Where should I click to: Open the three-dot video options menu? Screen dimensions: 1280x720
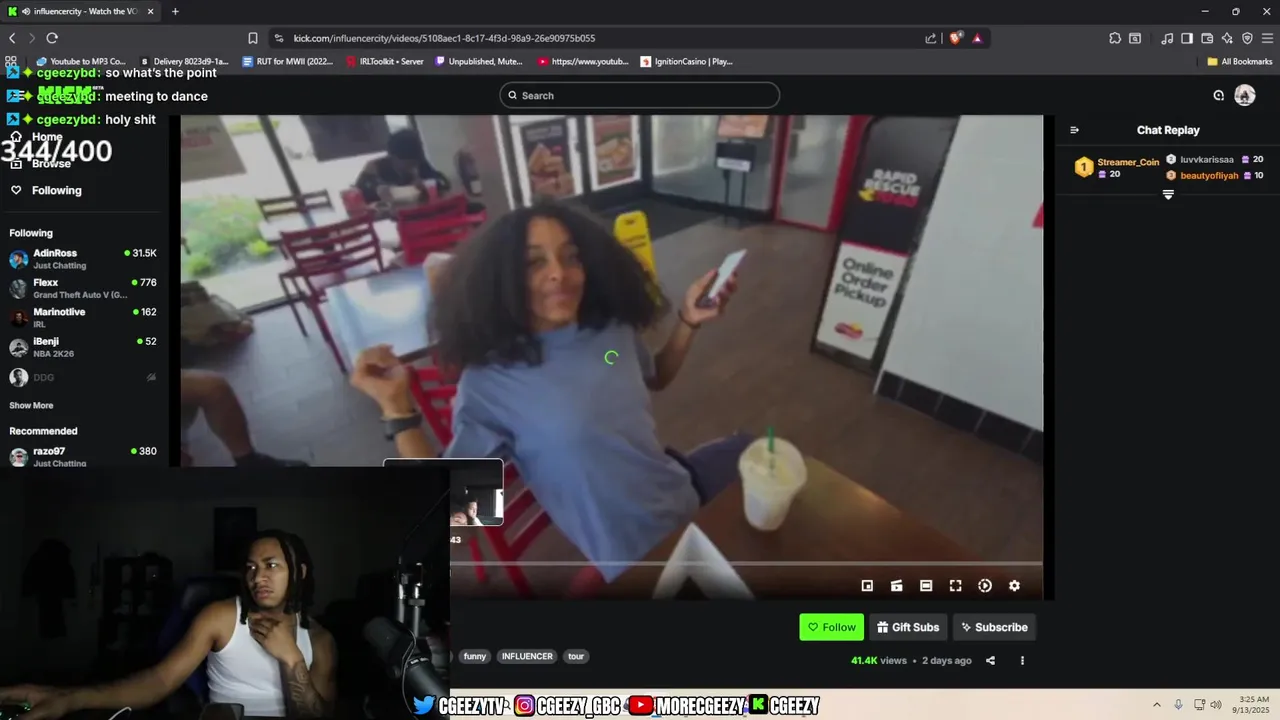(1022, 660)
